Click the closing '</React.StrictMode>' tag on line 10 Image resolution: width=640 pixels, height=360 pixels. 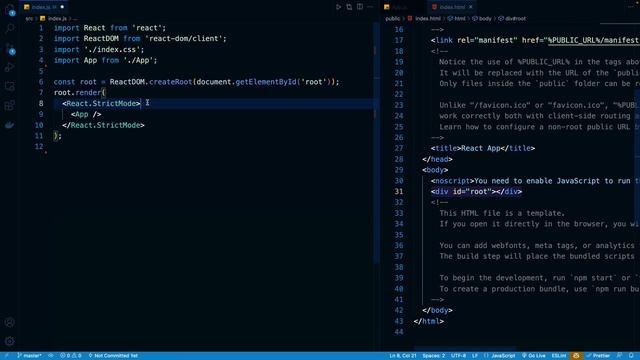point(103,125)
